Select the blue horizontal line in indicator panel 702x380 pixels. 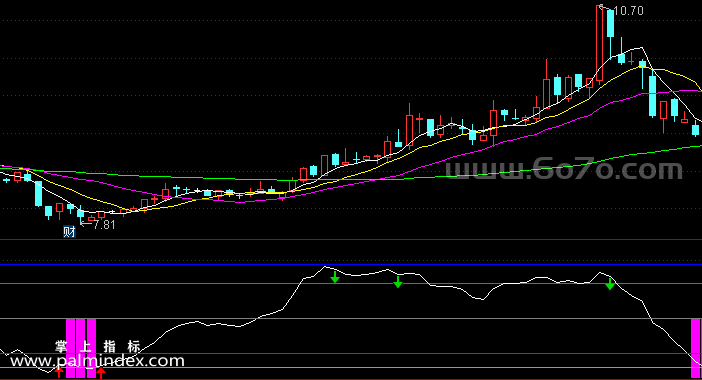pyautogui.click(x=351, y=265)
